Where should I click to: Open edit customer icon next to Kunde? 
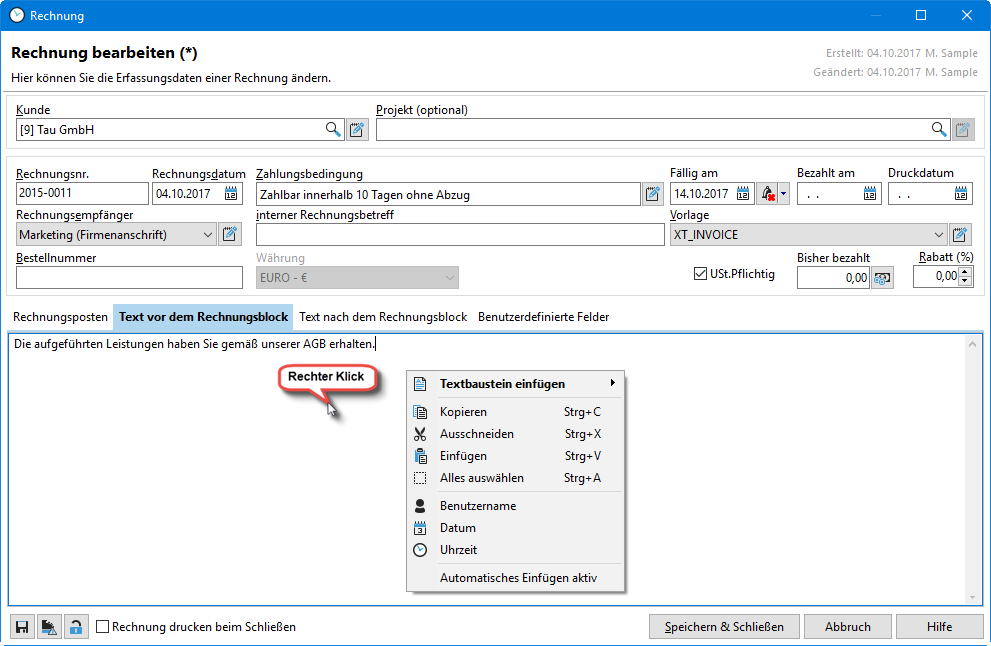(x=357, y=129)
